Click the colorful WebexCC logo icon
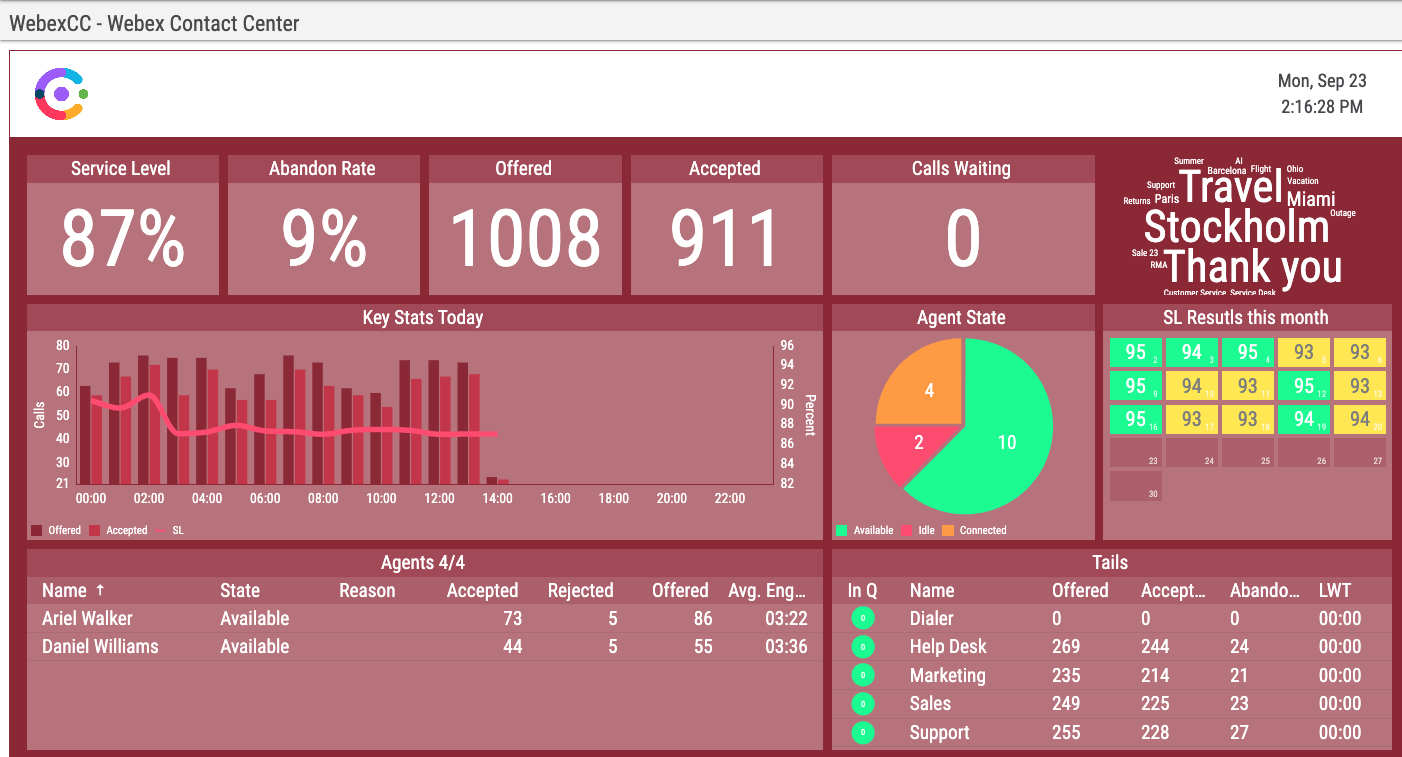This screenshot has height=757, width=1402. click(59, 93)
